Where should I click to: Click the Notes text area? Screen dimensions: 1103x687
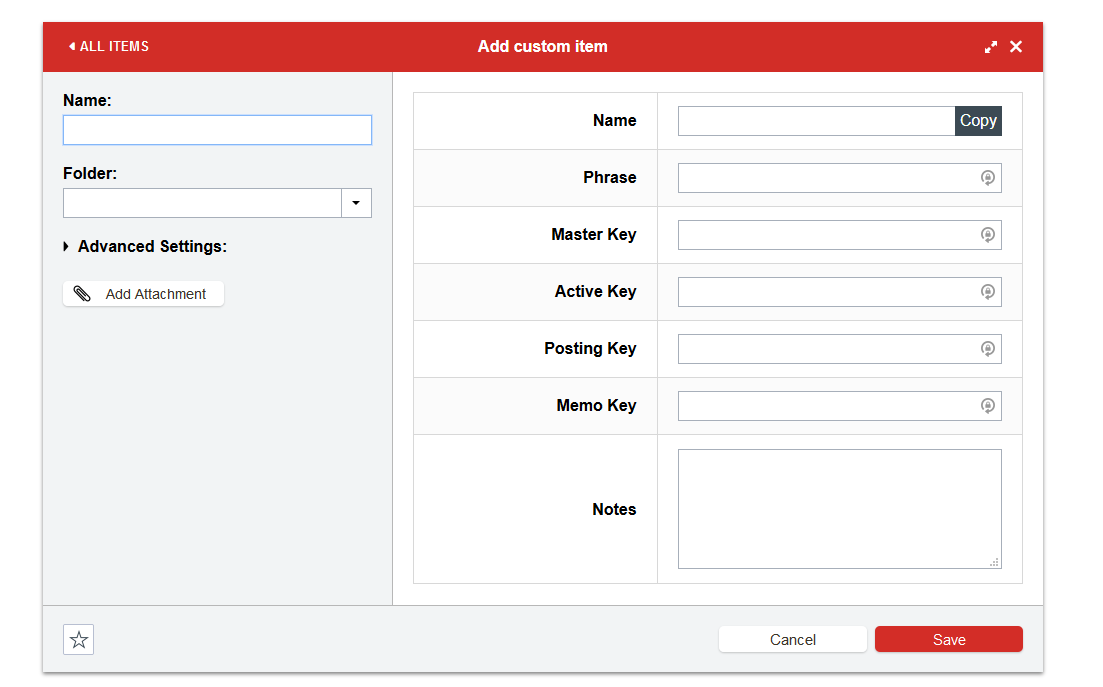[x=838, y=508]
